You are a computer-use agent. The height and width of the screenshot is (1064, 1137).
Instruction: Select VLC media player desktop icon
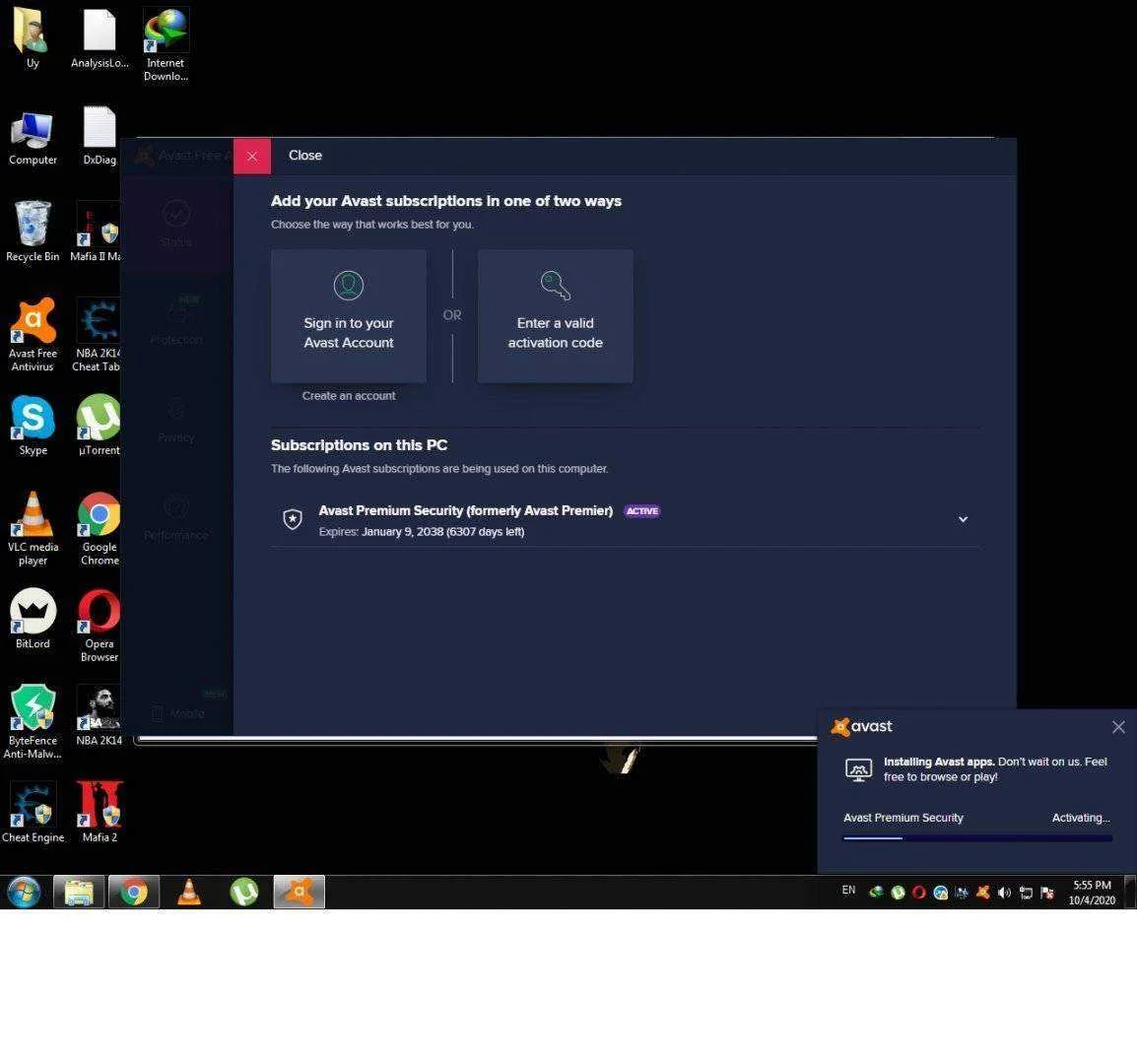[32, 527]
